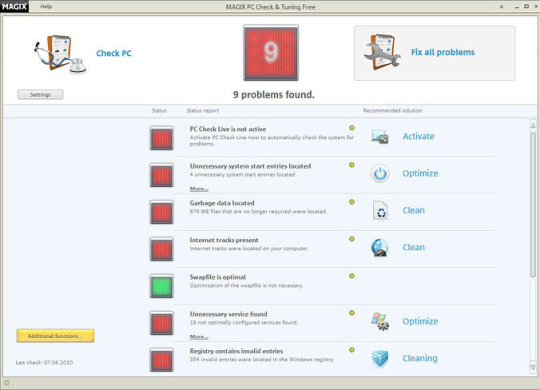Click the Check PC clipboard stethoscope icon

point(60,54)
